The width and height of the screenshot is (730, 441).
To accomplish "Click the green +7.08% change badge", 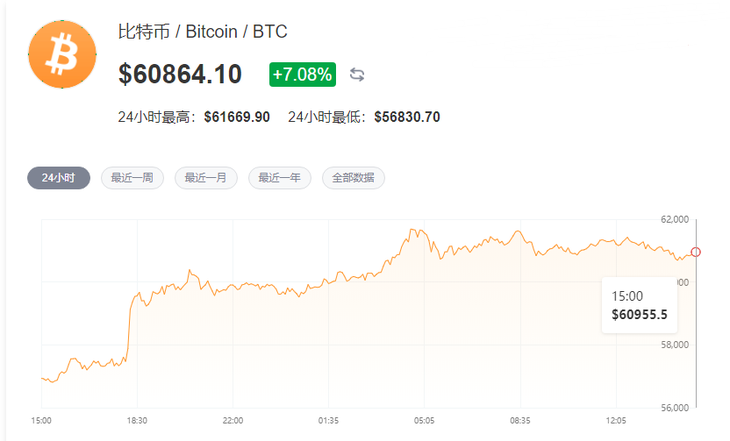I will coord(302,74).
